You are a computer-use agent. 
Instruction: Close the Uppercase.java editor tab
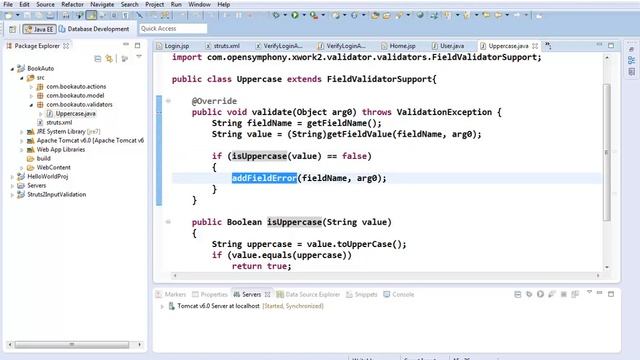tap(535, 46)
